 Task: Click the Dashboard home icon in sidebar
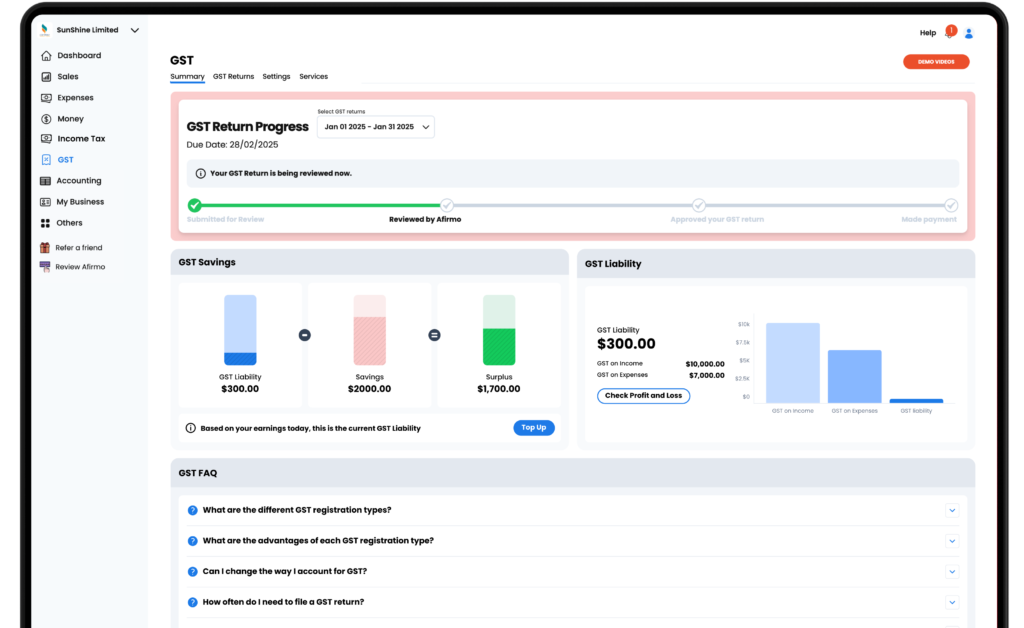pyautogui.click(x=46, y=56)
